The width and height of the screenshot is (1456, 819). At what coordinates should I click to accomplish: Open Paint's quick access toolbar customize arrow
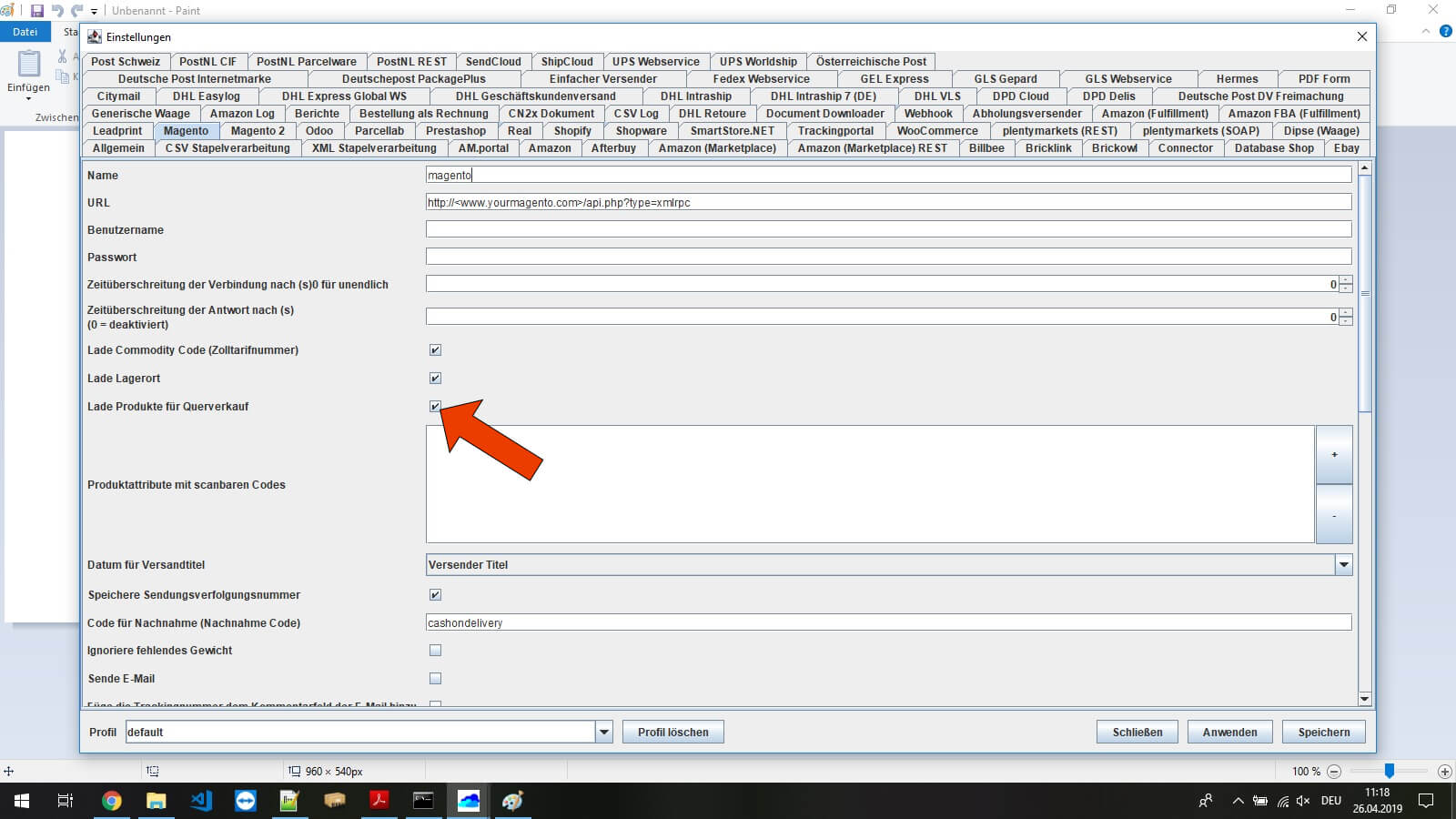(94, 12)
